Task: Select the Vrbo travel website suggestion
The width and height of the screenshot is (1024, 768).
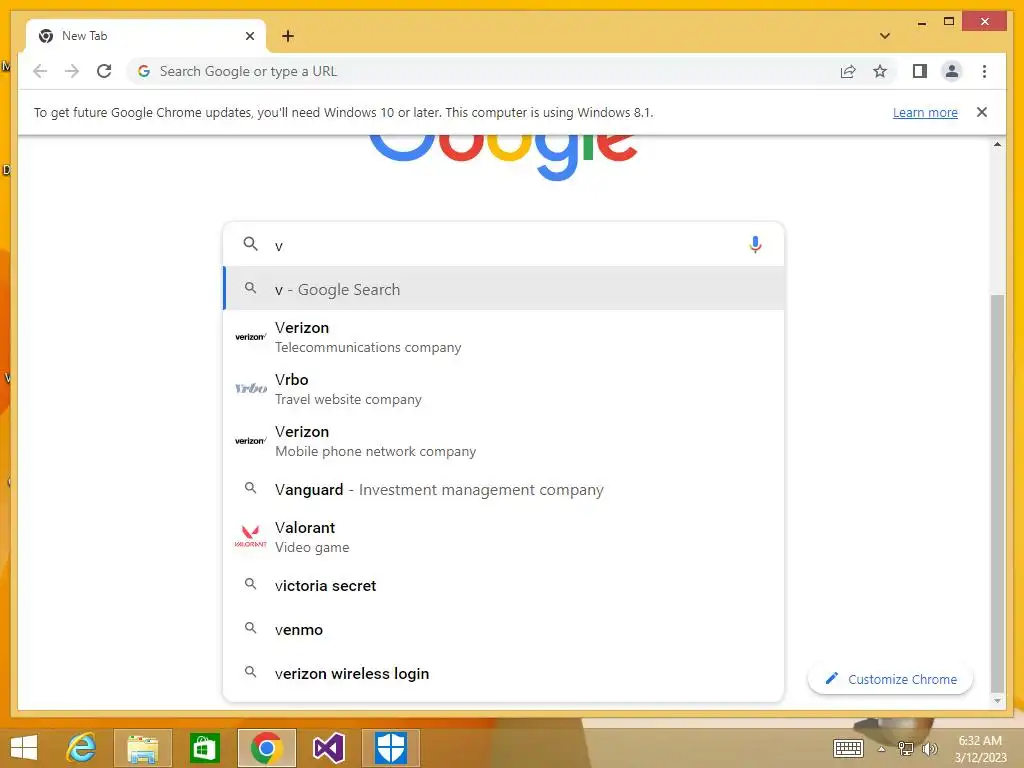Action: point(504,389)
